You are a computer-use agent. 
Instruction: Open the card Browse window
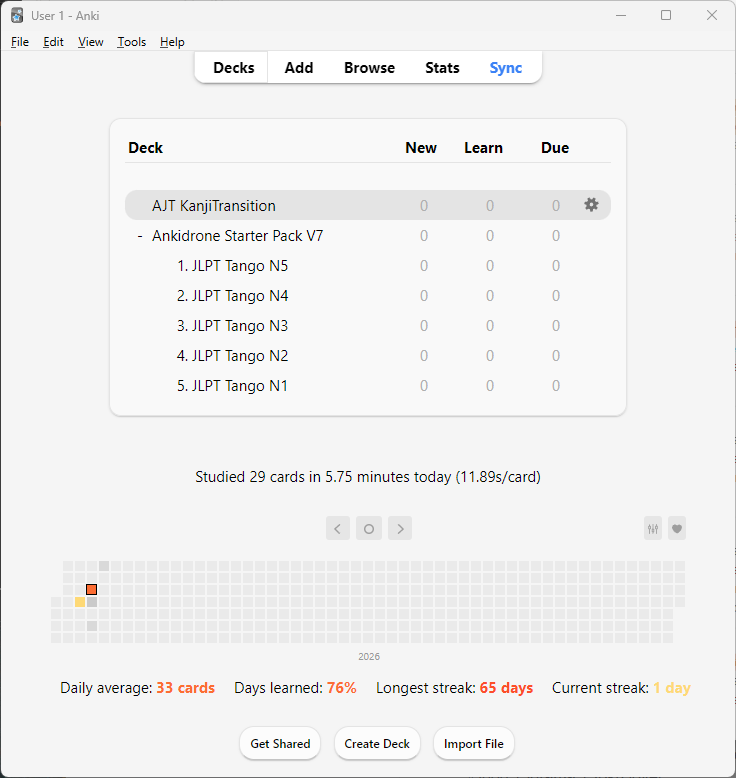[369, 67]
